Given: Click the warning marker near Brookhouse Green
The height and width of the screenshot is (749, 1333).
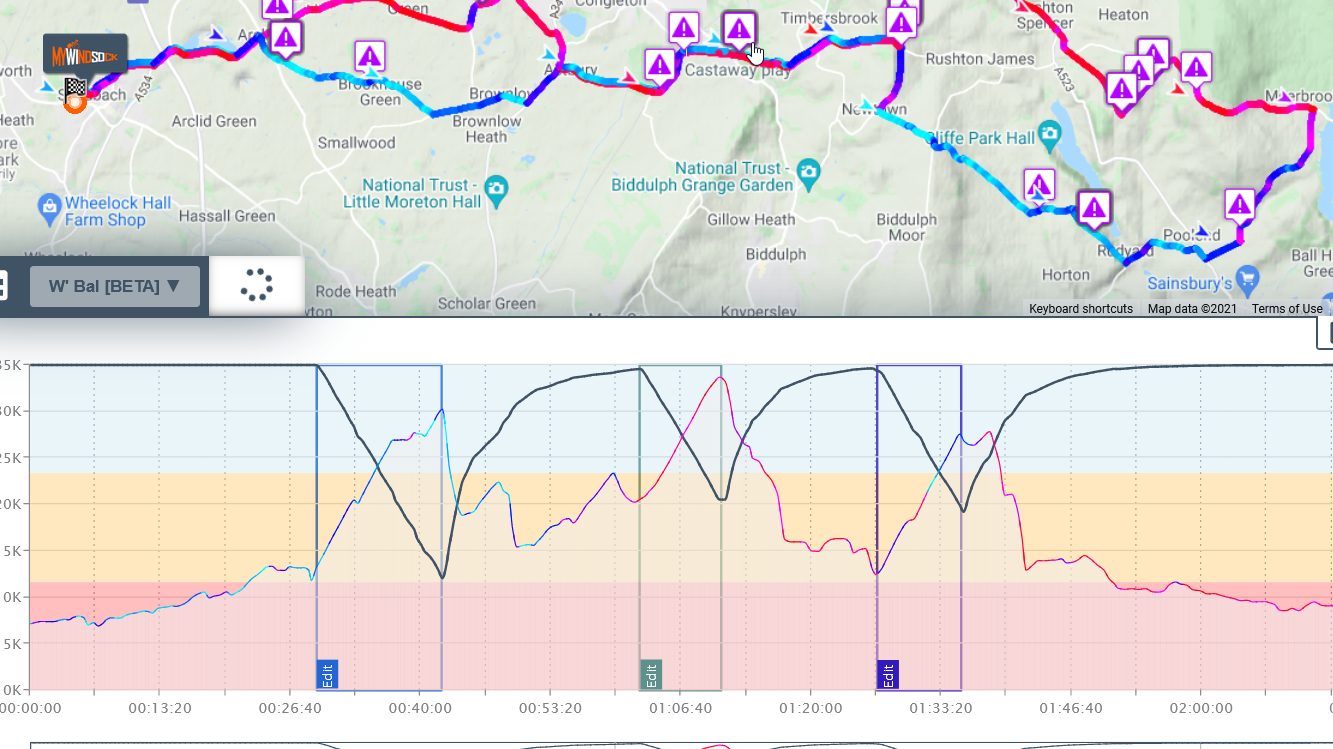Looking at the screenshot, I should [x=370, y=55].
